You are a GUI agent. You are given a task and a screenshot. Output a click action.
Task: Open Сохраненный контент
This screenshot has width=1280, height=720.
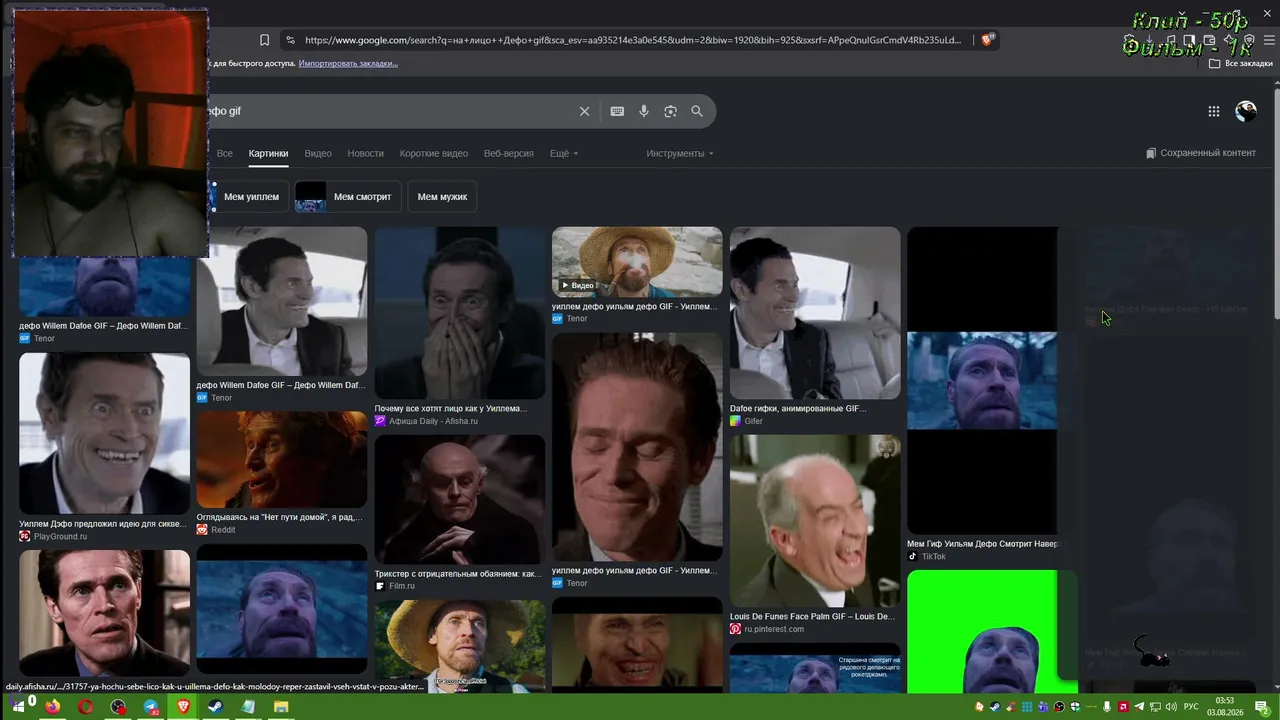pyautogui.click(x=1201, y=153)
